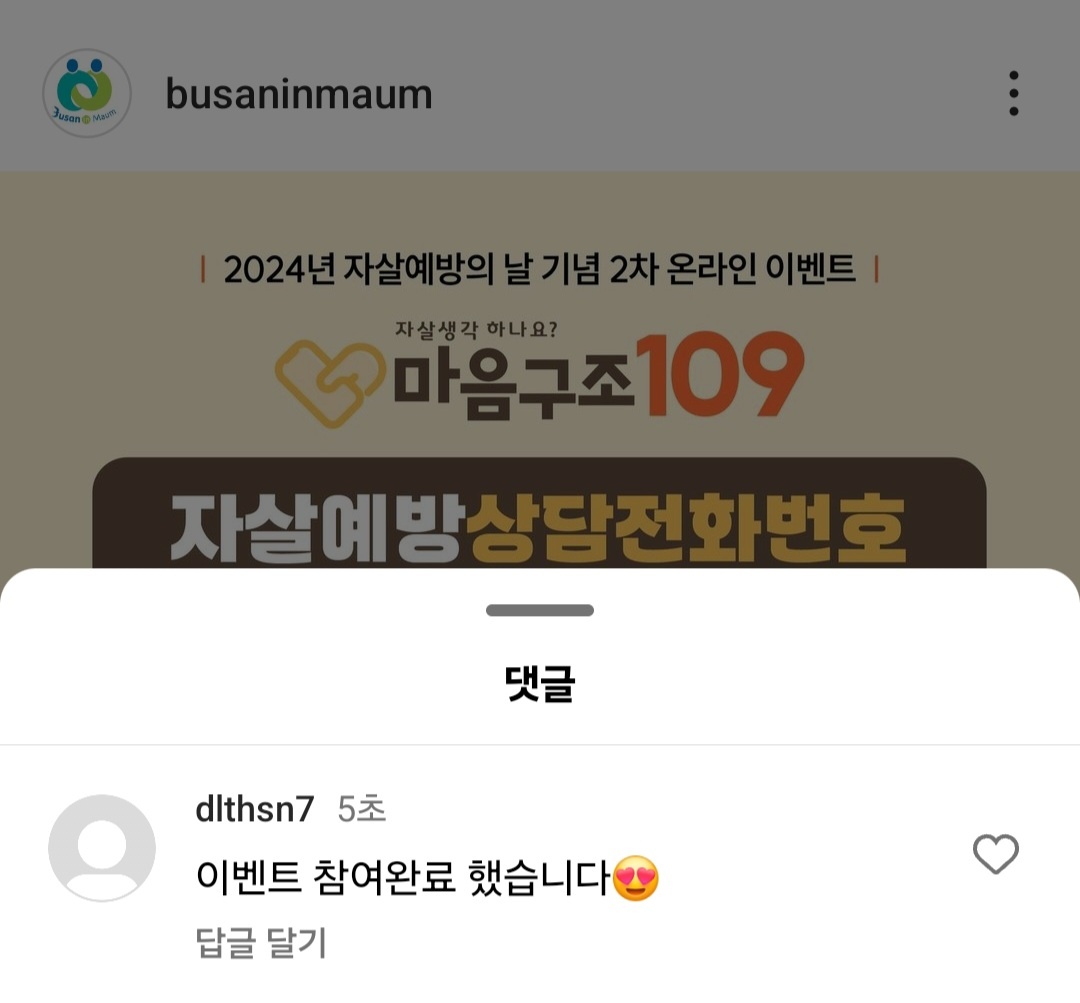This screenshot has width=1080, height=1003.
Task: Tap the 자살생각 하나요? tagline
Action: tap(476, 329)
